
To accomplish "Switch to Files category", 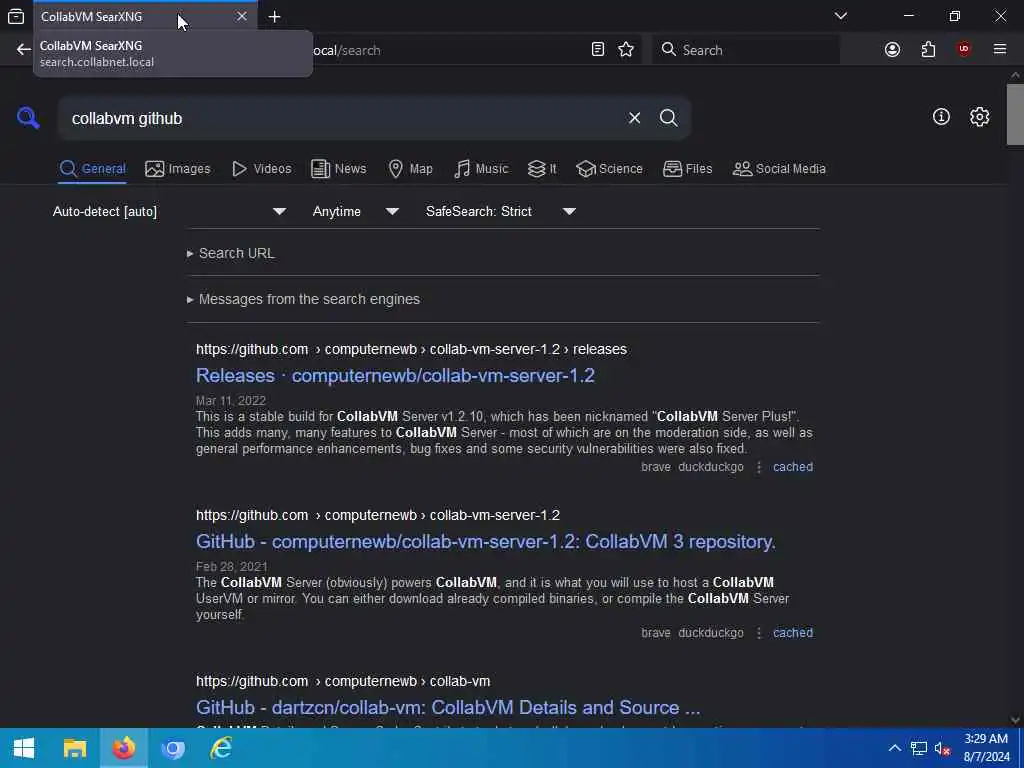I will (x=687, y=168).
